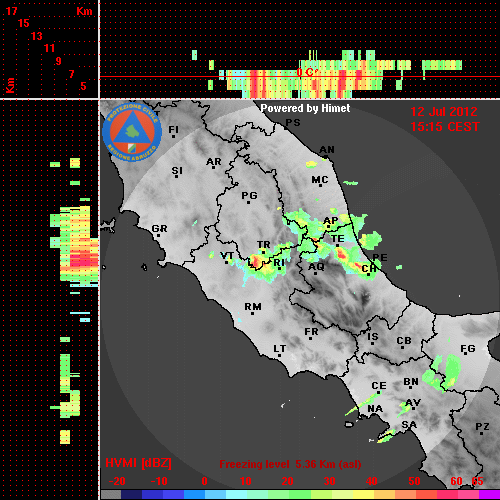Image resolution: width=500 pixels, height=500 pixels.
Task: Click the '-10' value on dBZ scale
Action: (159, 481)
